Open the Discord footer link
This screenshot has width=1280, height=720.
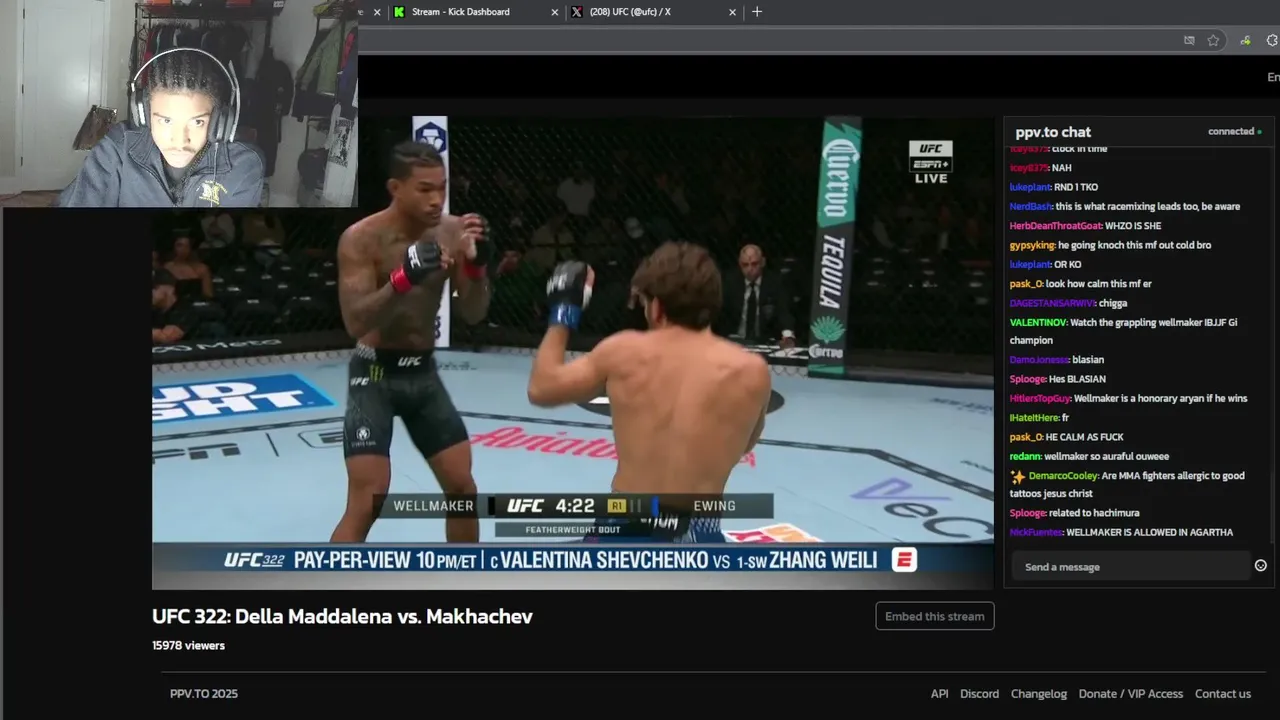(x=979, y=693)
